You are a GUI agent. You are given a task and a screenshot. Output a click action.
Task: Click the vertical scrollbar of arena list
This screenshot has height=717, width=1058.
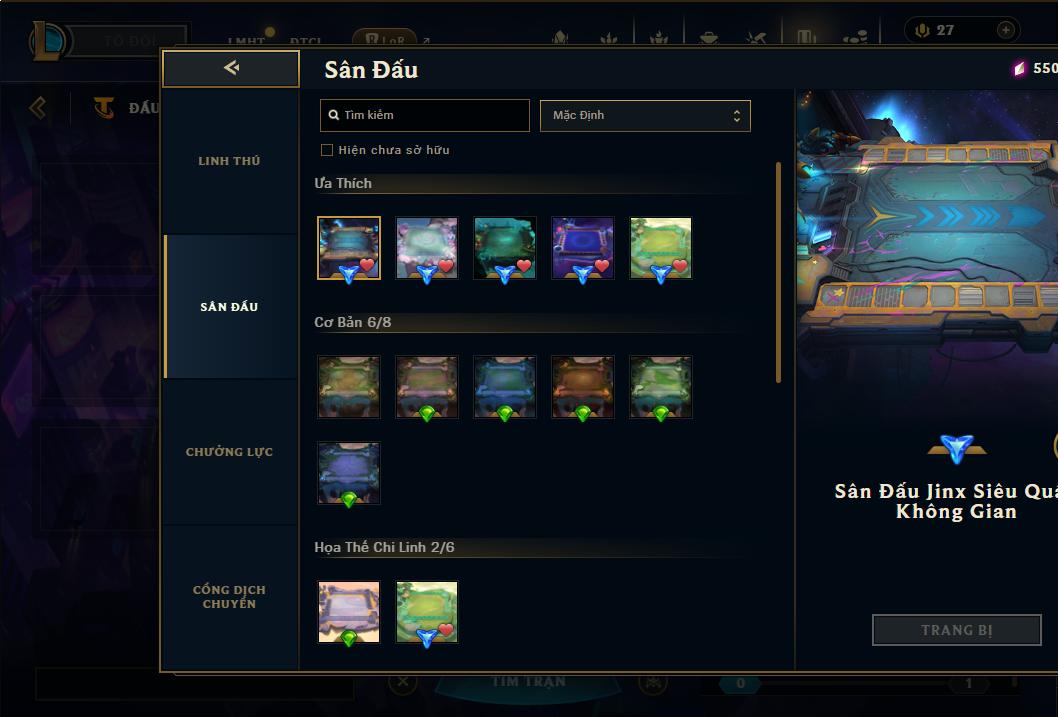pyautogui.click(x=778, y=273)
